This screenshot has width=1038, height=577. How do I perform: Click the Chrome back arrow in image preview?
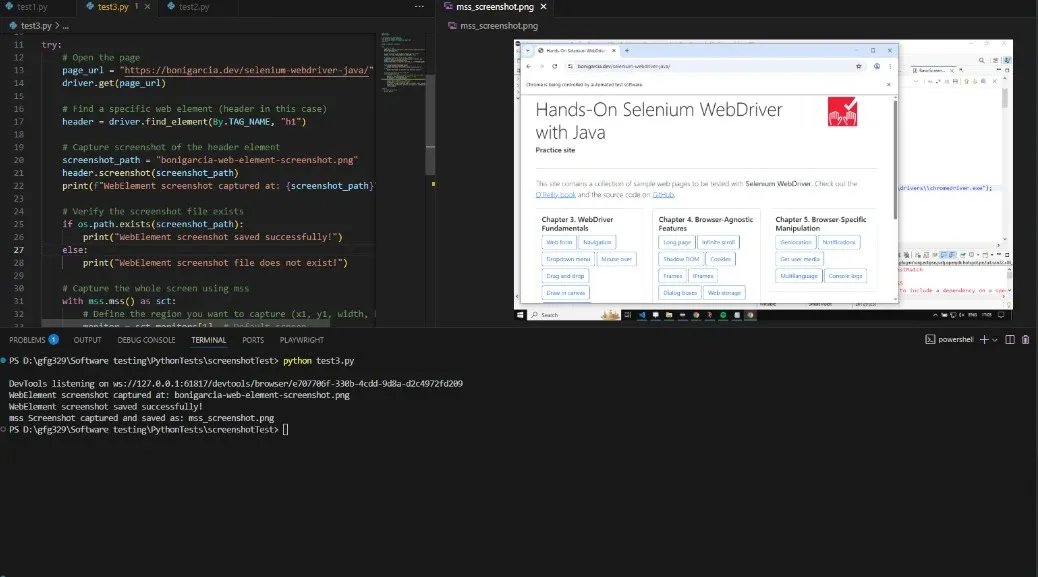point(528,66)
